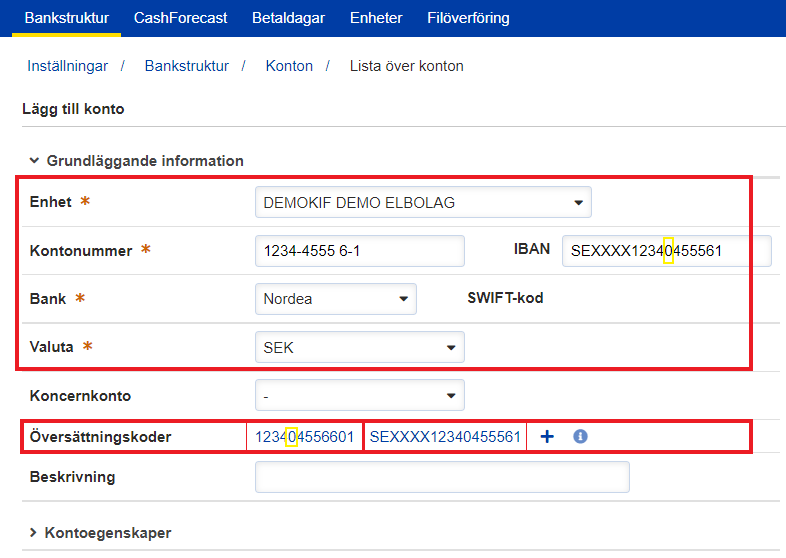Open the Bankstruktur tab
786x558 pixels.
click(x=67, y=18)
